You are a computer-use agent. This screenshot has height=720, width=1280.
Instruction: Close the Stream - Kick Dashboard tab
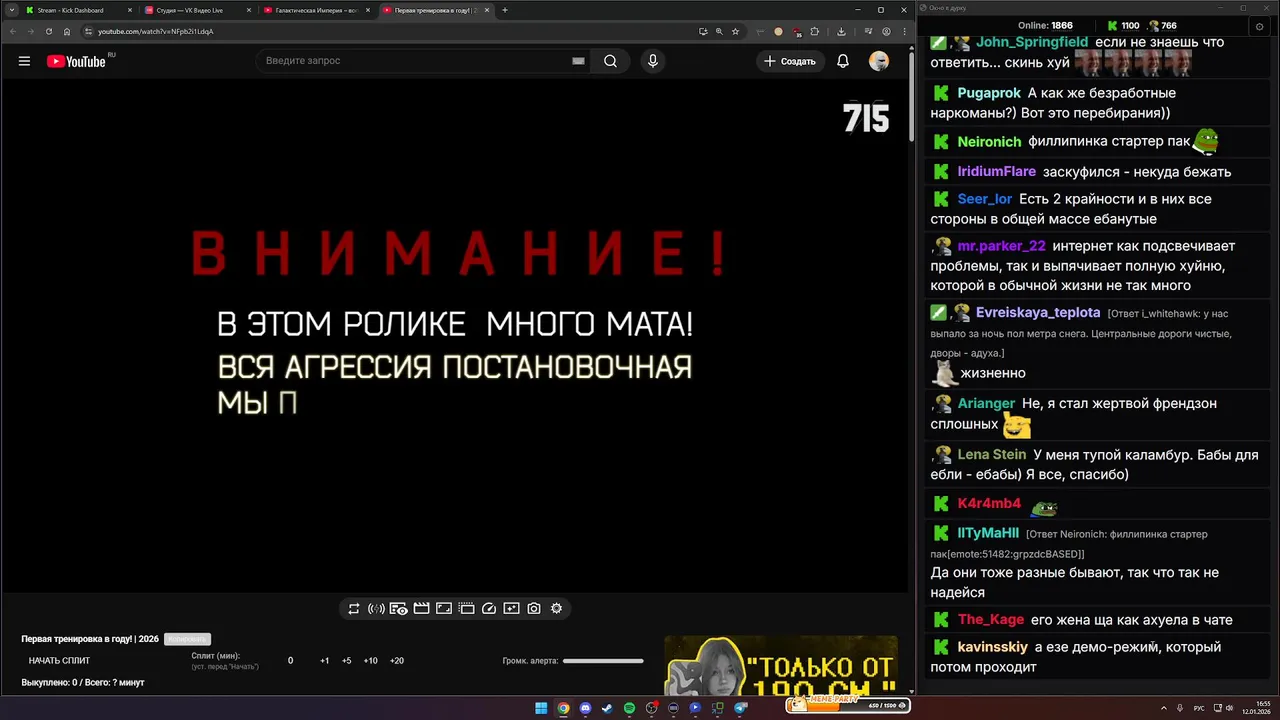[x=129, y=10]
